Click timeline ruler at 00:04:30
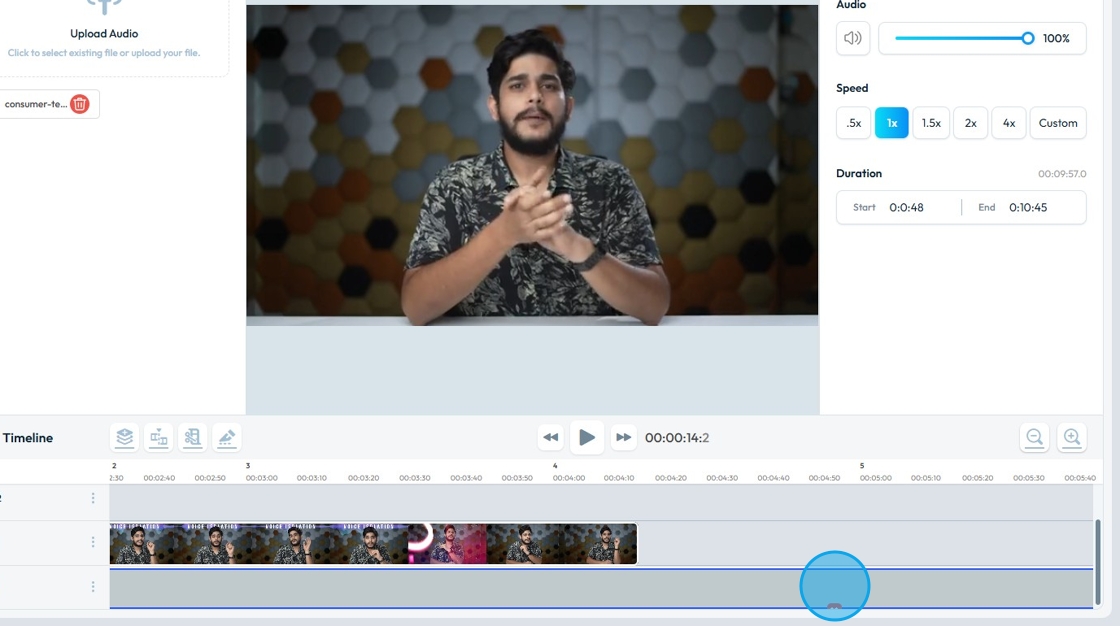This screenshot has height=626, width=1120. coord(722,478)
